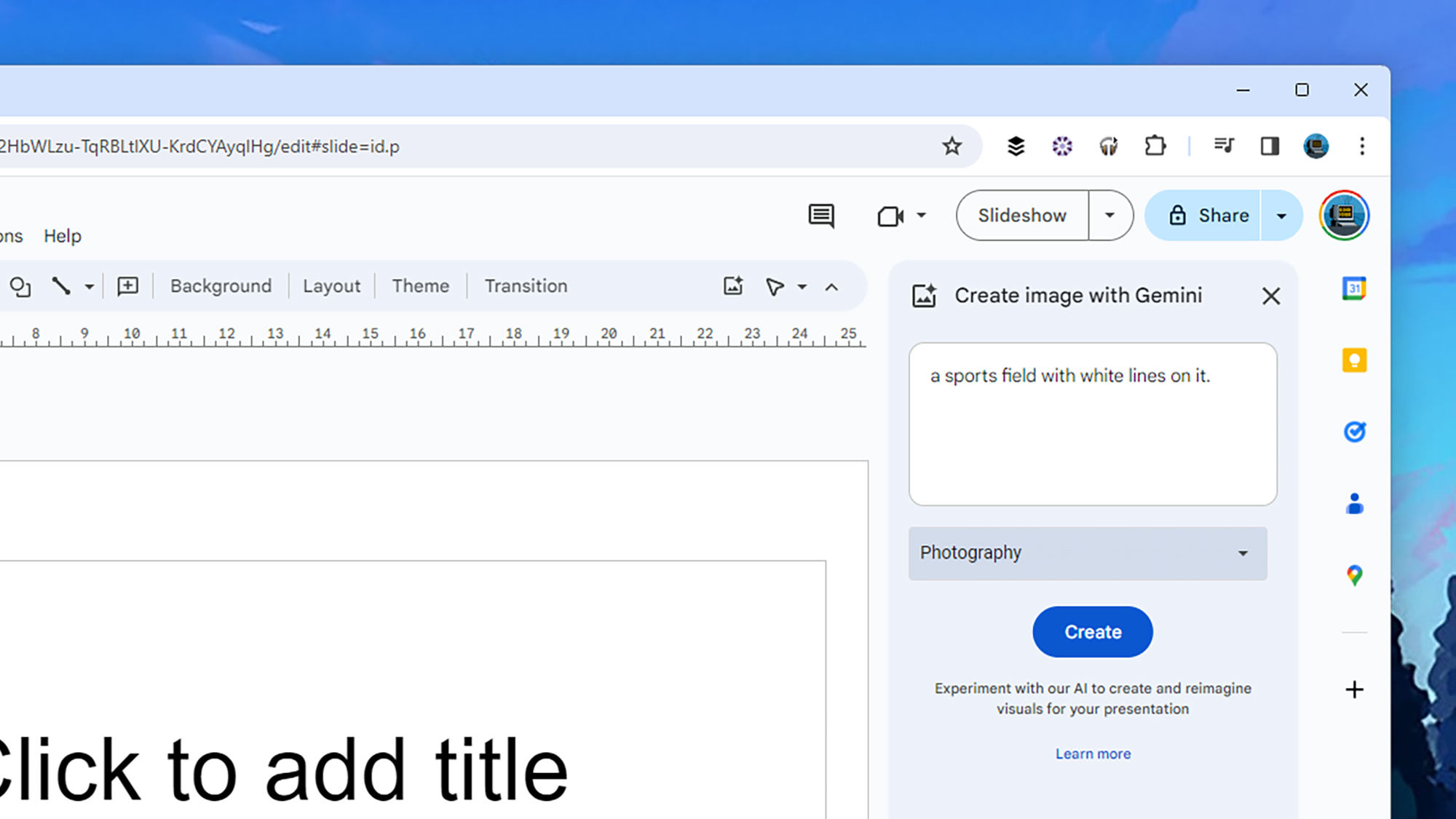The height and width of the screenshot is (819, 1456).
Task: Click the Create image with Gemini toolbar icon
Action: pos(733,286)
